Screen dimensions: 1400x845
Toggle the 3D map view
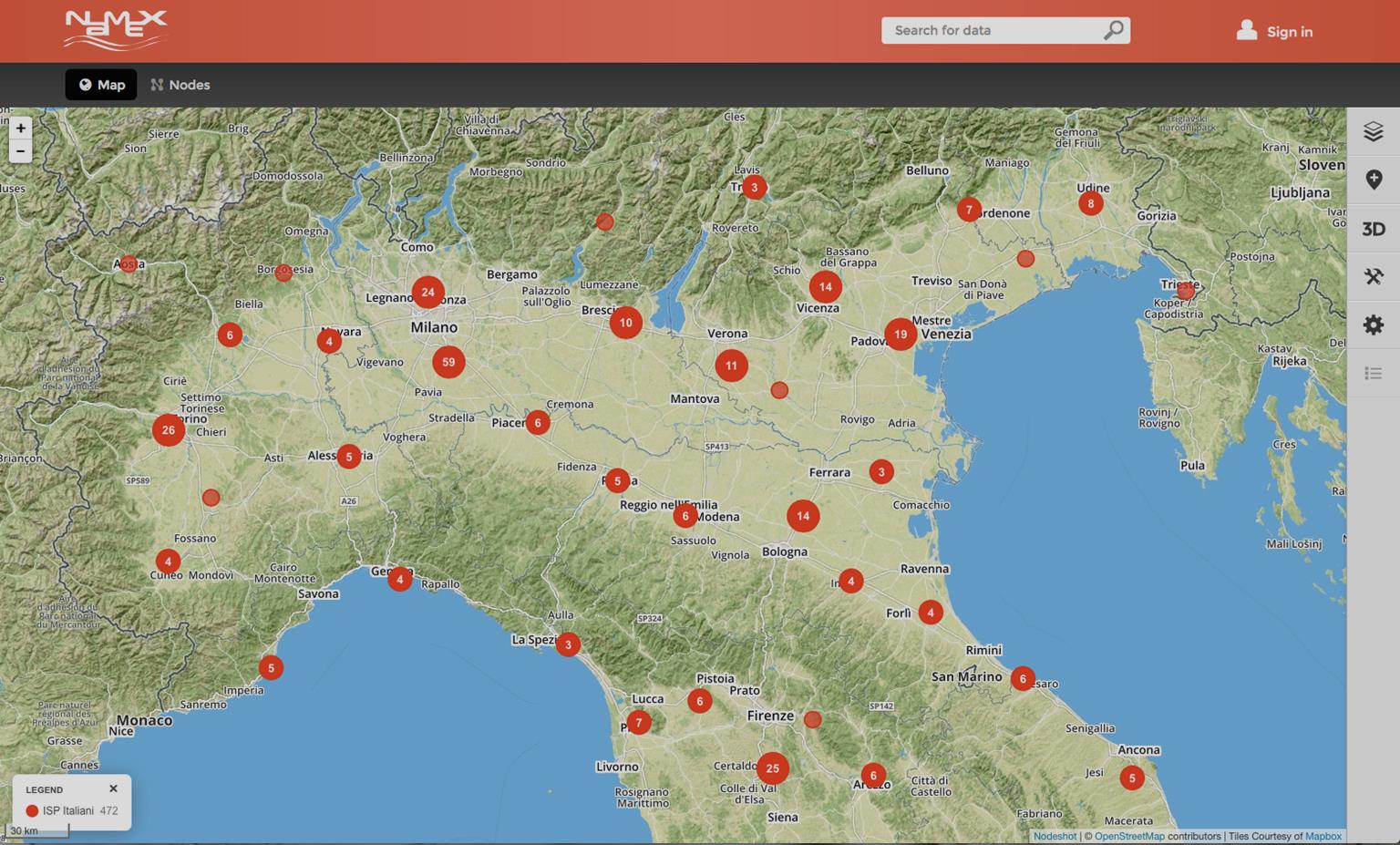[1374, 229]
